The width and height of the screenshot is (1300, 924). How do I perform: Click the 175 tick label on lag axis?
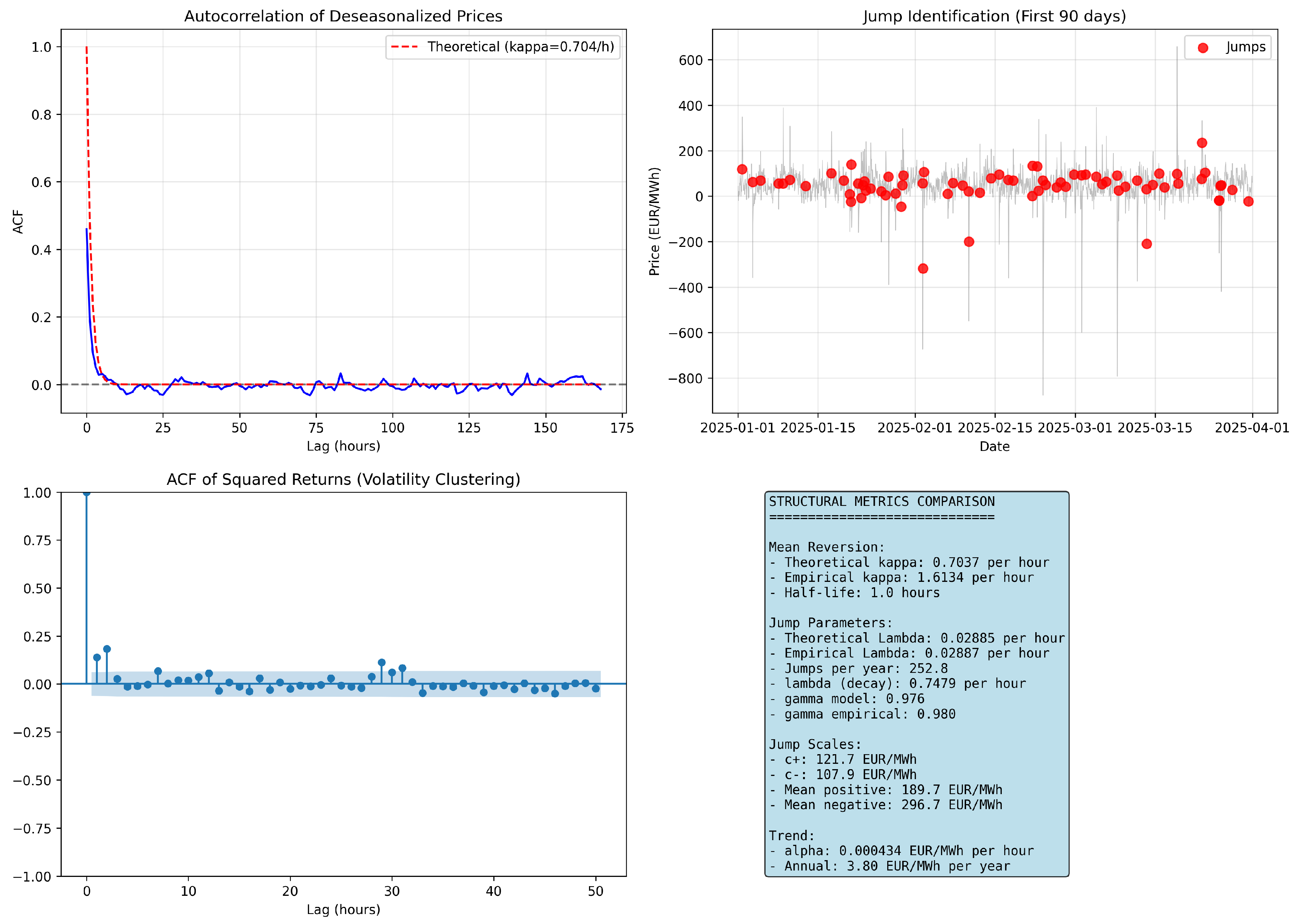tap(622, 428)
